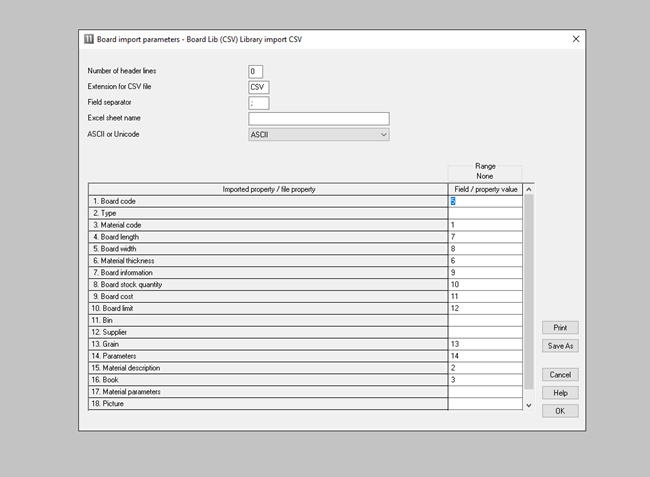
Task: Open the ASCII or Unicode dropdown
Action: point(318,134)
